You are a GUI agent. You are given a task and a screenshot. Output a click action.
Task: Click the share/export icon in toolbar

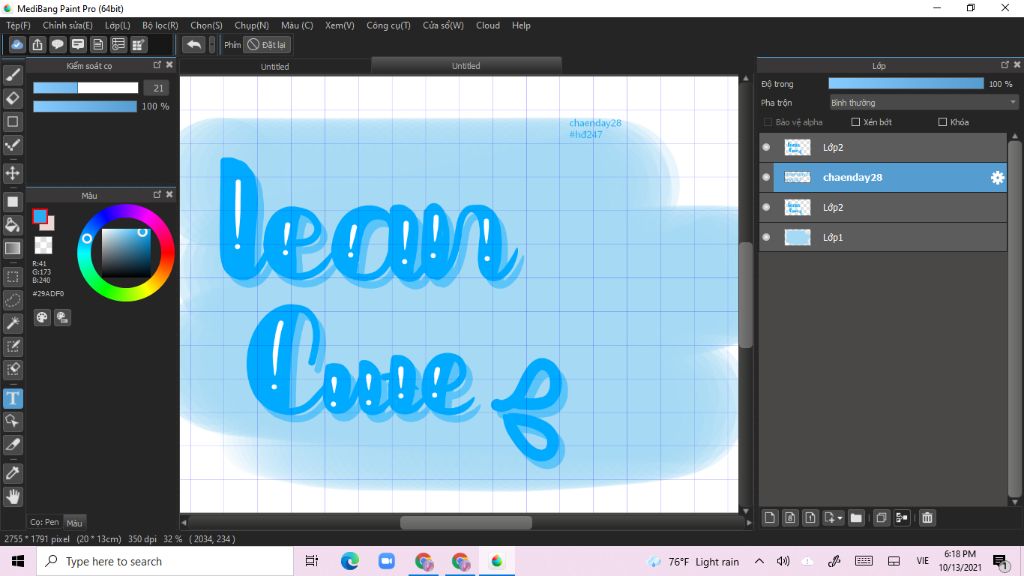(x=37, y=44)
